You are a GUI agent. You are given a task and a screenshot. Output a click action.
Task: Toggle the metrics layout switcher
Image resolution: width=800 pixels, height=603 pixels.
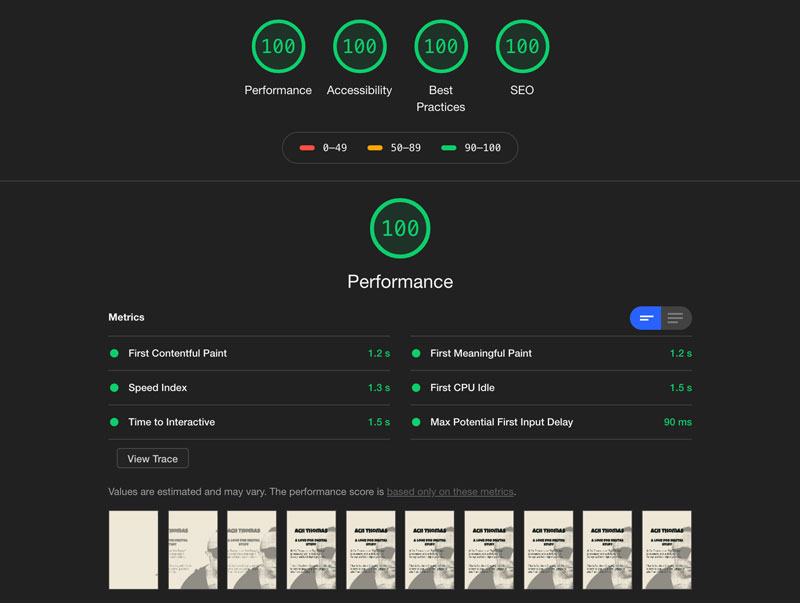[x=660, y=317]
